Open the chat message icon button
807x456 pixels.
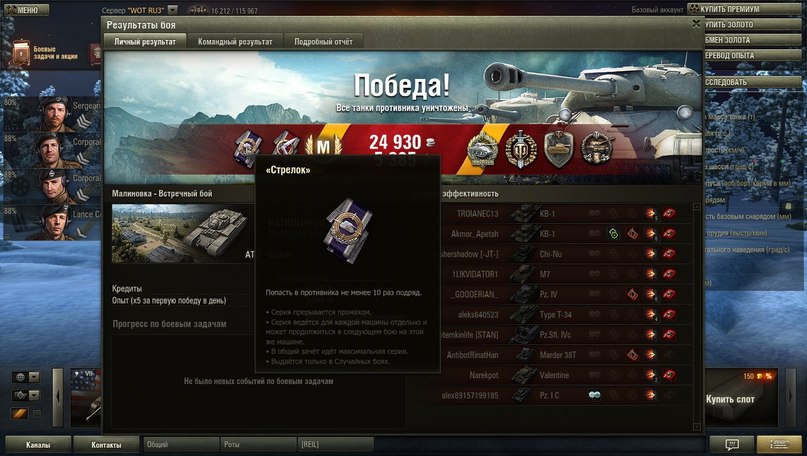pos(731,444)
